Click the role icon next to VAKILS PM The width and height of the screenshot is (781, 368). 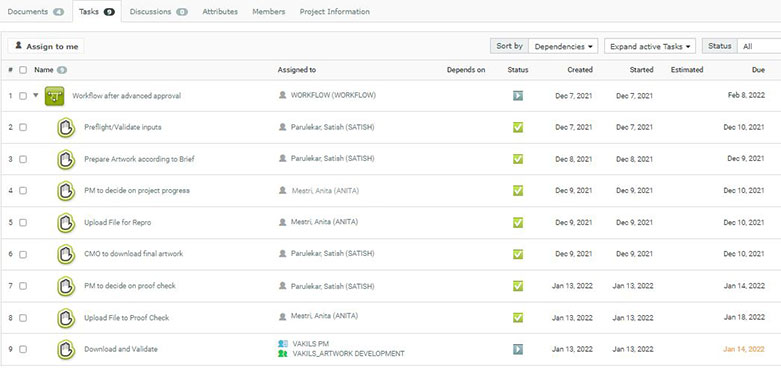click(282, 344)
